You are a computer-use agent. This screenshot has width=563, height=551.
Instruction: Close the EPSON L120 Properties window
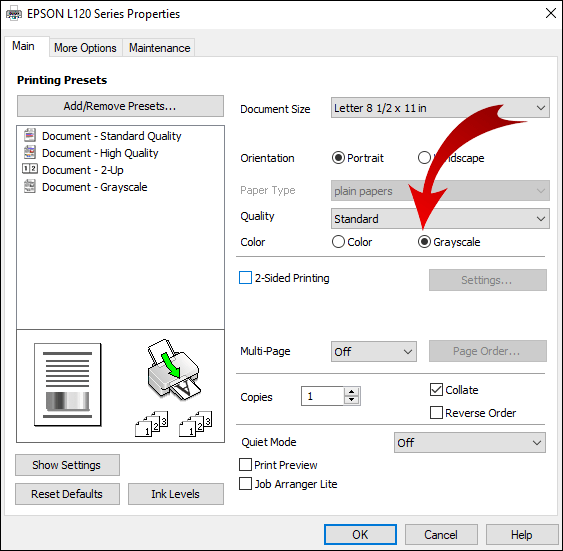tap(550, 13)
